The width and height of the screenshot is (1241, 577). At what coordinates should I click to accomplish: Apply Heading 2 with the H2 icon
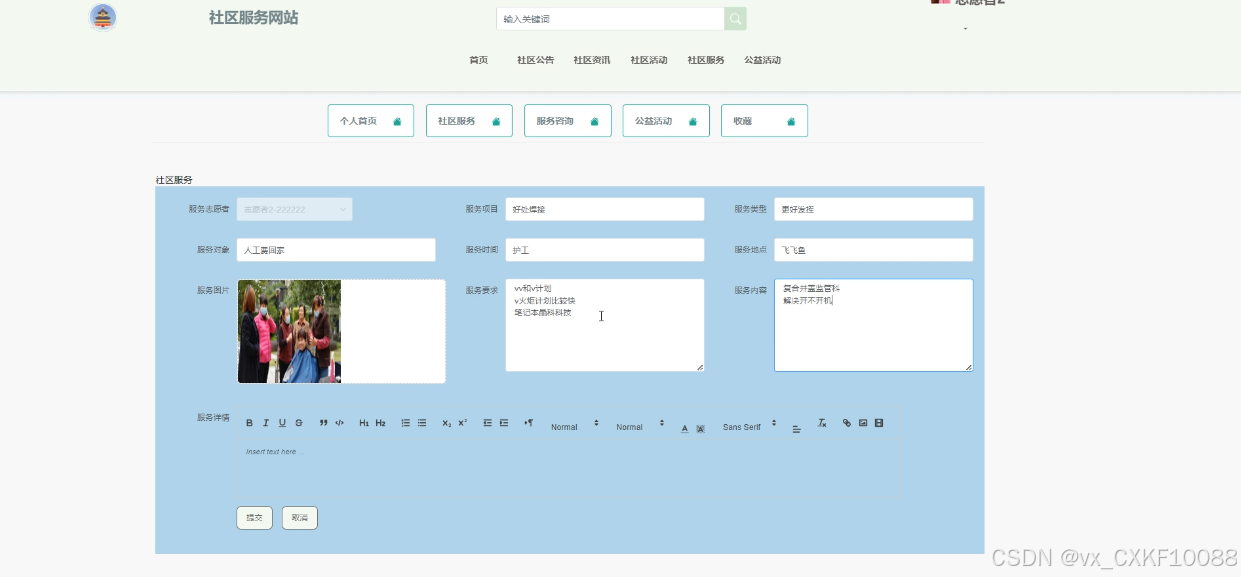(381, 423)
